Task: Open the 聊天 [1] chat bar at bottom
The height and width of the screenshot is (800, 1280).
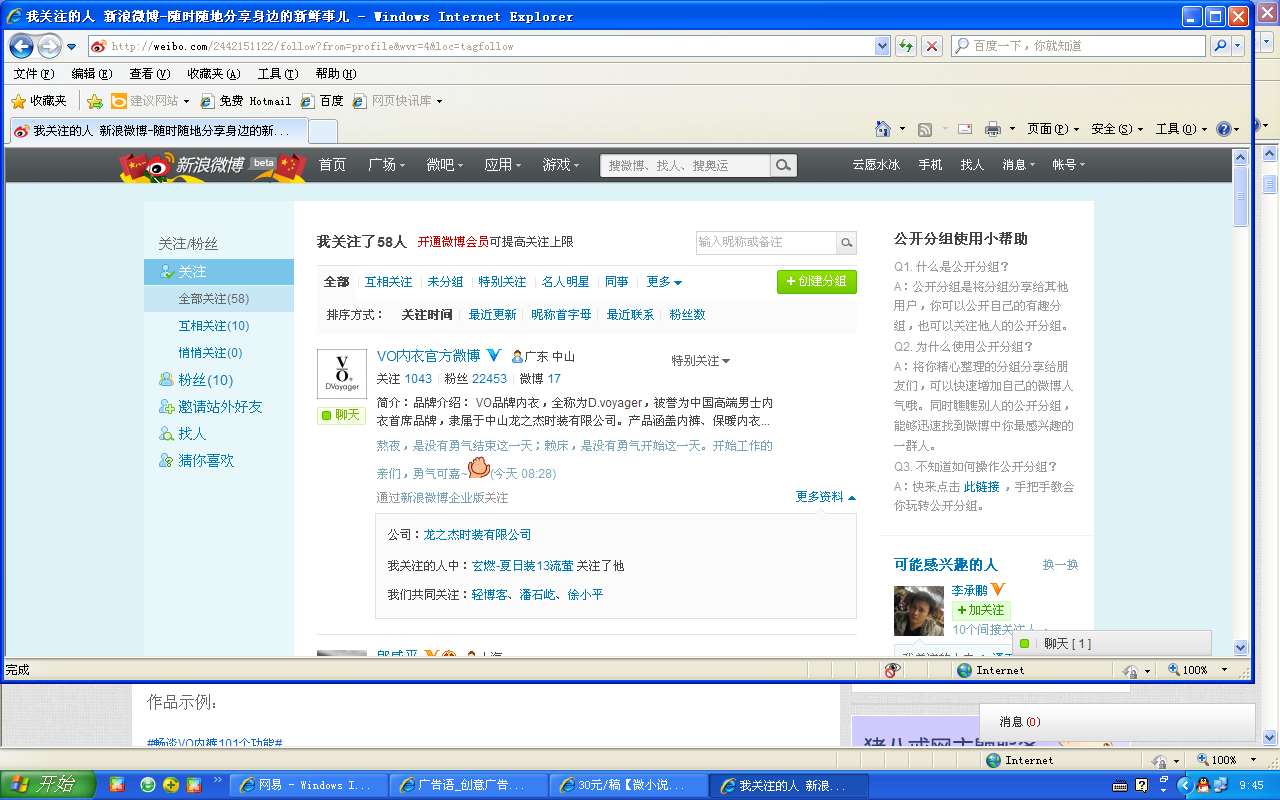Action: point(1111,643)
